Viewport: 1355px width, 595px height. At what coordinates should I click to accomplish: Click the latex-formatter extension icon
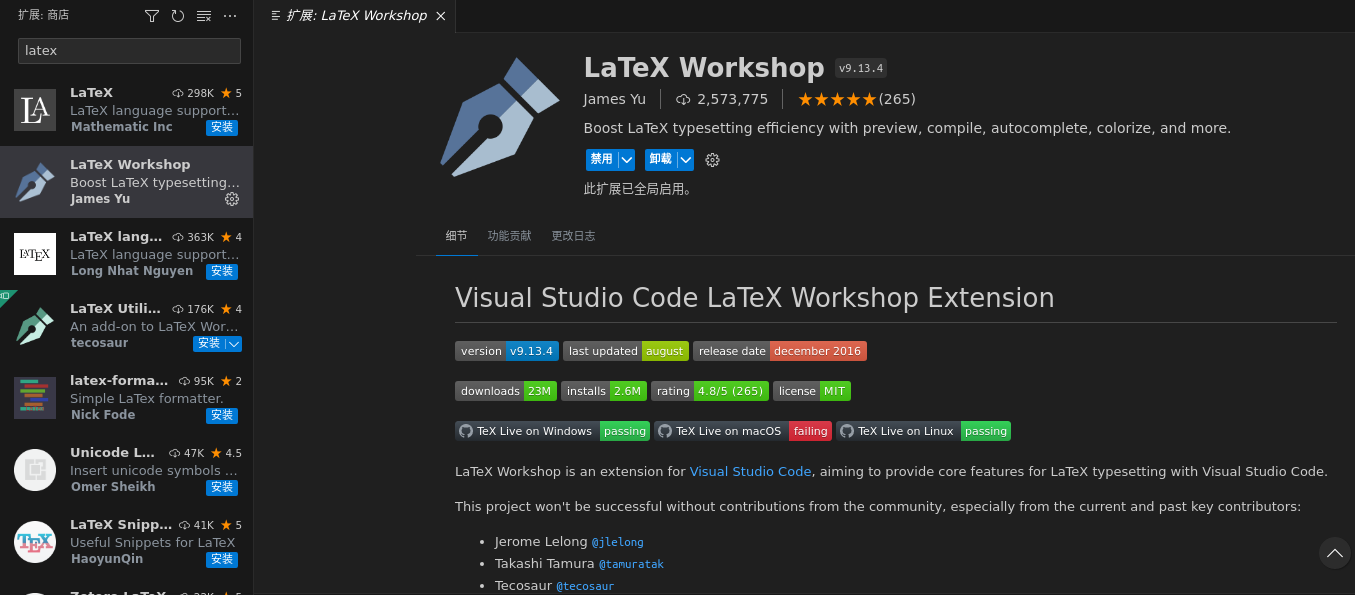tap(35, 398)
